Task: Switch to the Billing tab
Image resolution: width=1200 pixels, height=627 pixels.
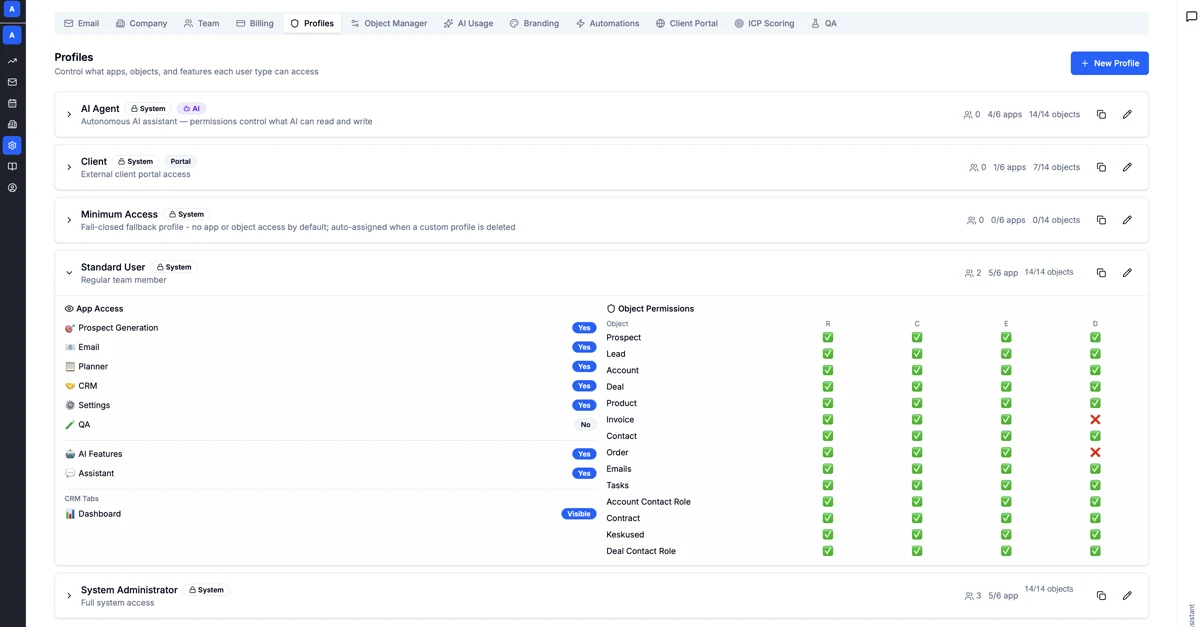Action: coord(254,23)
